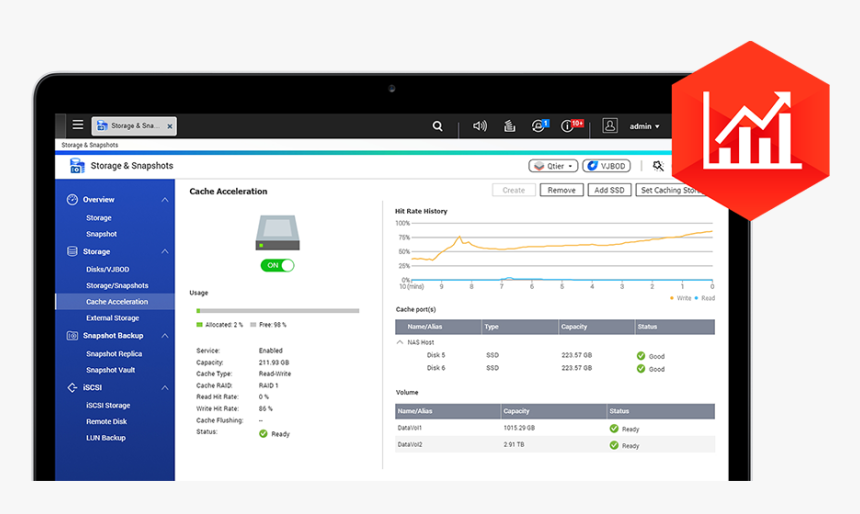Click DataVol1 Ready status icon
The width and height of the screenshot is (860, 514).
[614, 428]
